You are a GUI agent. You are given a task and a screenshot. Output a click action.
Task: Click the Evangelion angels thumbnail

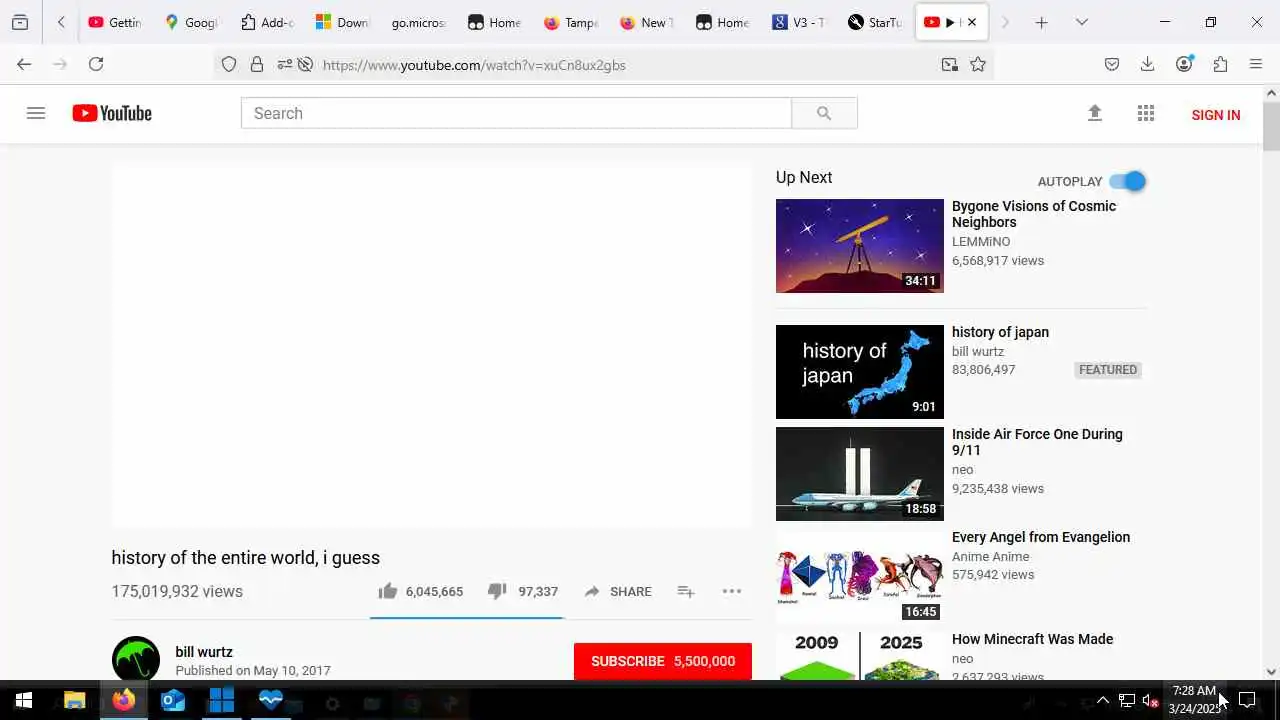[860, 576]
